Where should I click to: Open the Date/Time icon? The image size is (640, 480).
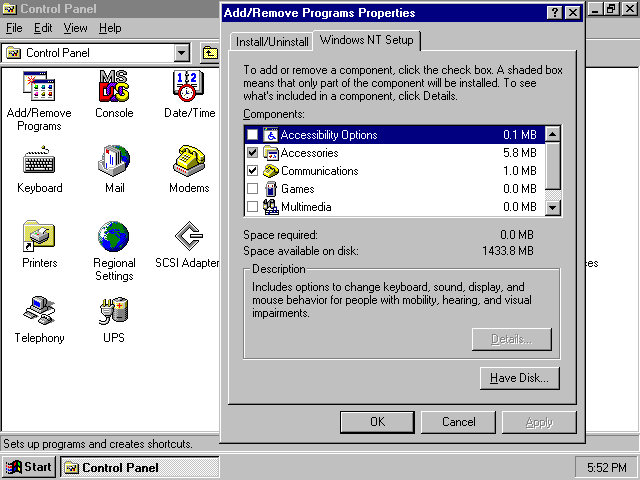pyautogui.click(x=188, y=86)
